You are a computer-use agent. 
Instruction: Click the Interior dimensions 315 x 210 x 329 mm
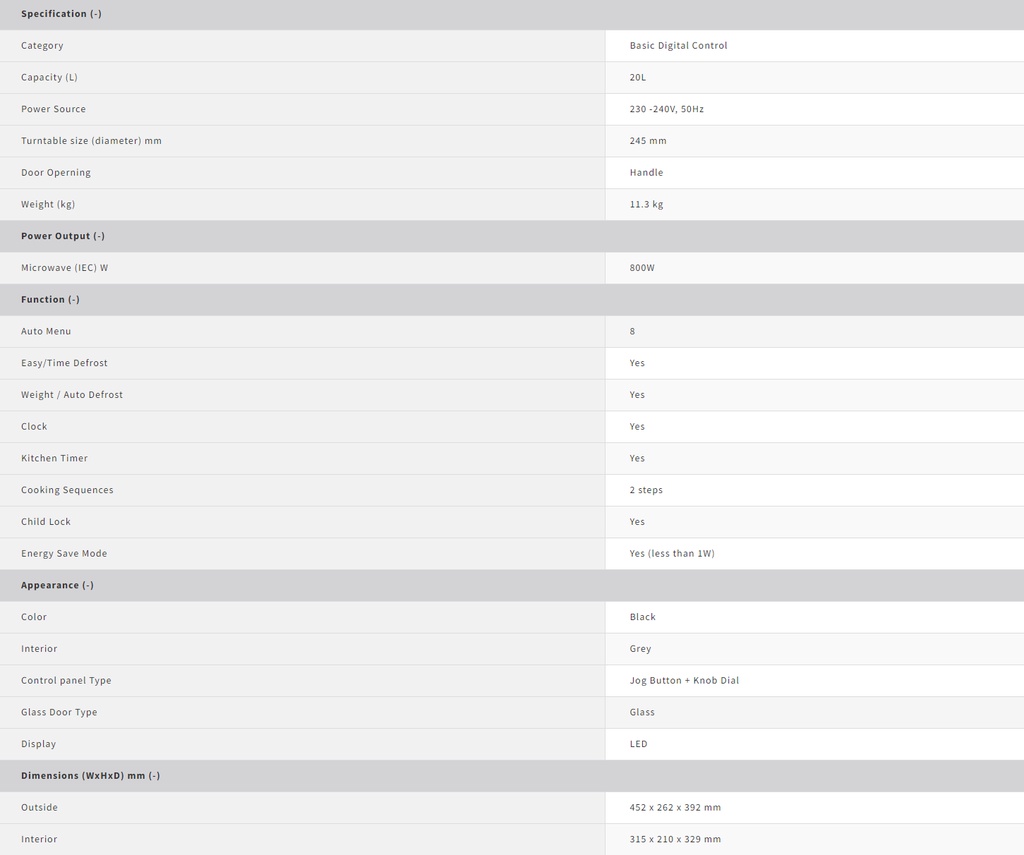tap(675, 840)
